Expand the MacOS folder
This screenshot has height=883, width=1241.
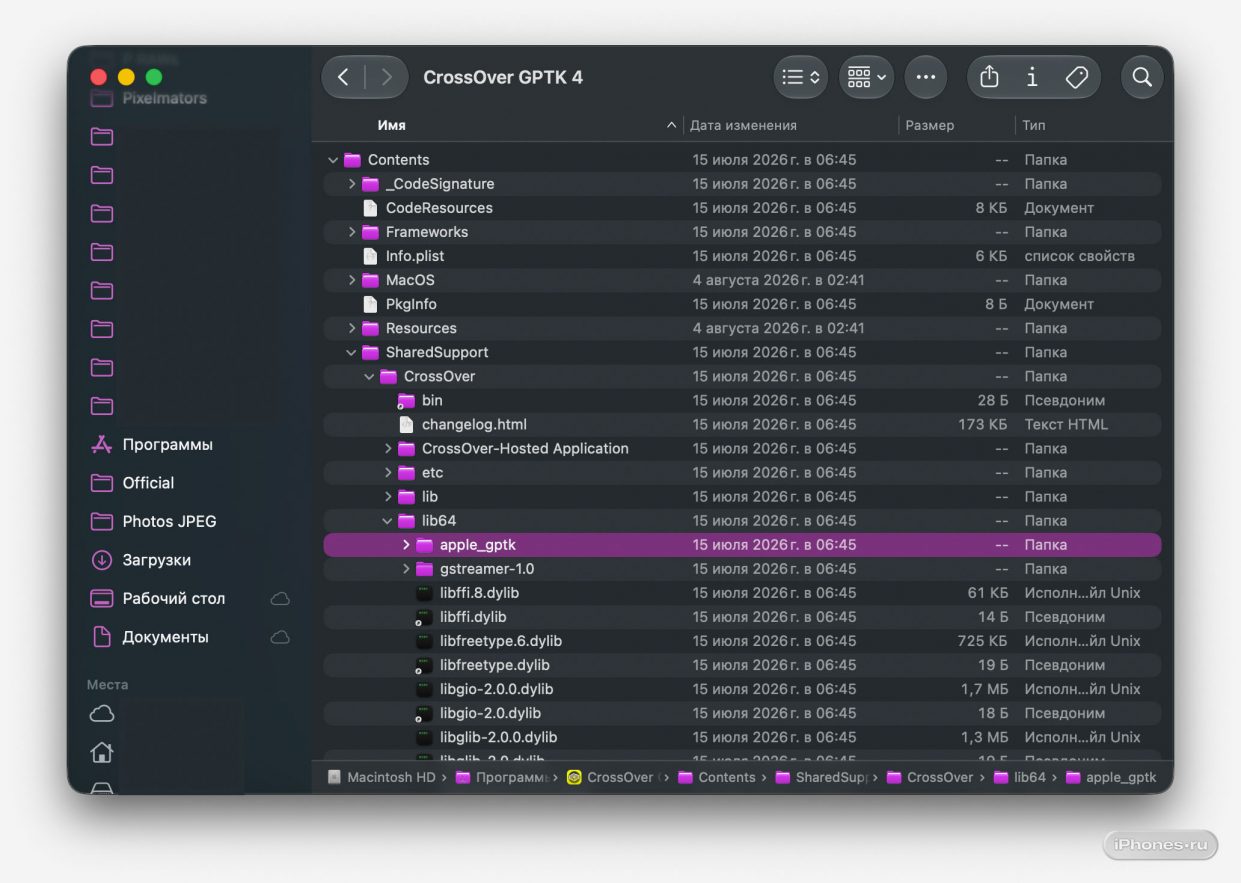pyautogui.click(x=352, y=280)
